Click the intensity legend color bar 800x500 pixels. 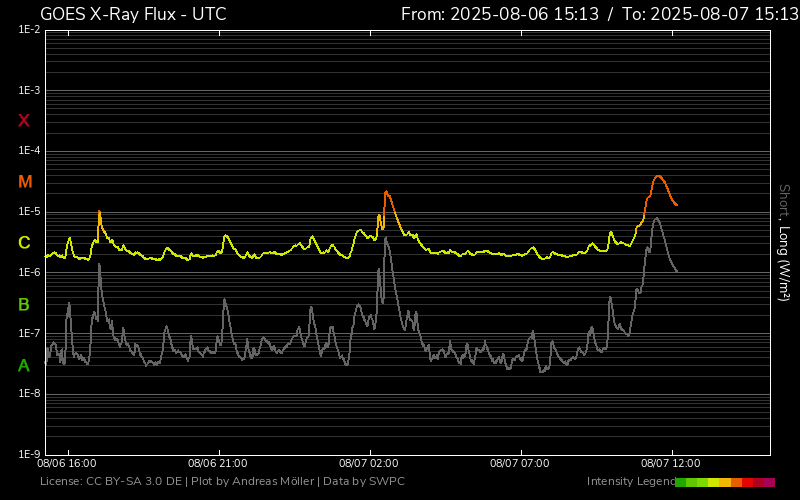pyautogui.click(x=724, y=482)
